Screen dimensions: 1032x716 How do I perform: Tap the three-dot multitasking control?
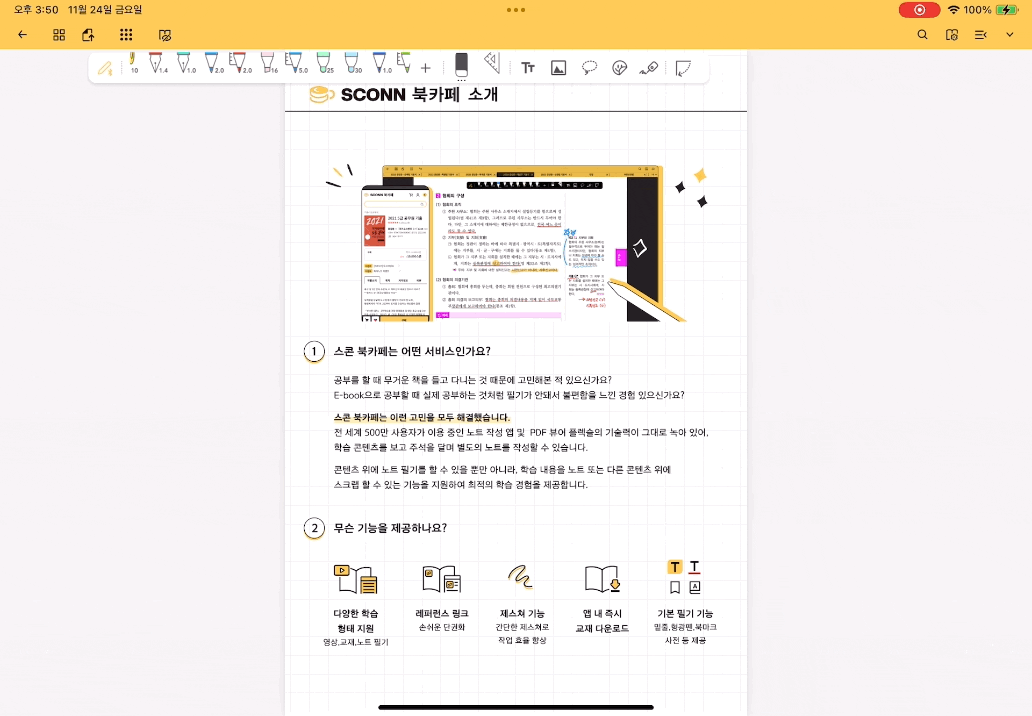[516, 10]
